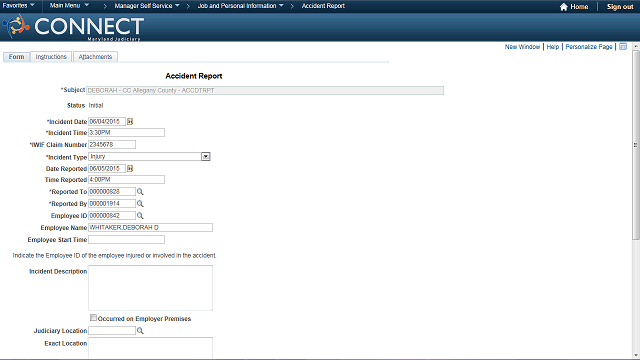Click the Help link
This screenshot has width=640, height=360.
click(553, 47)
